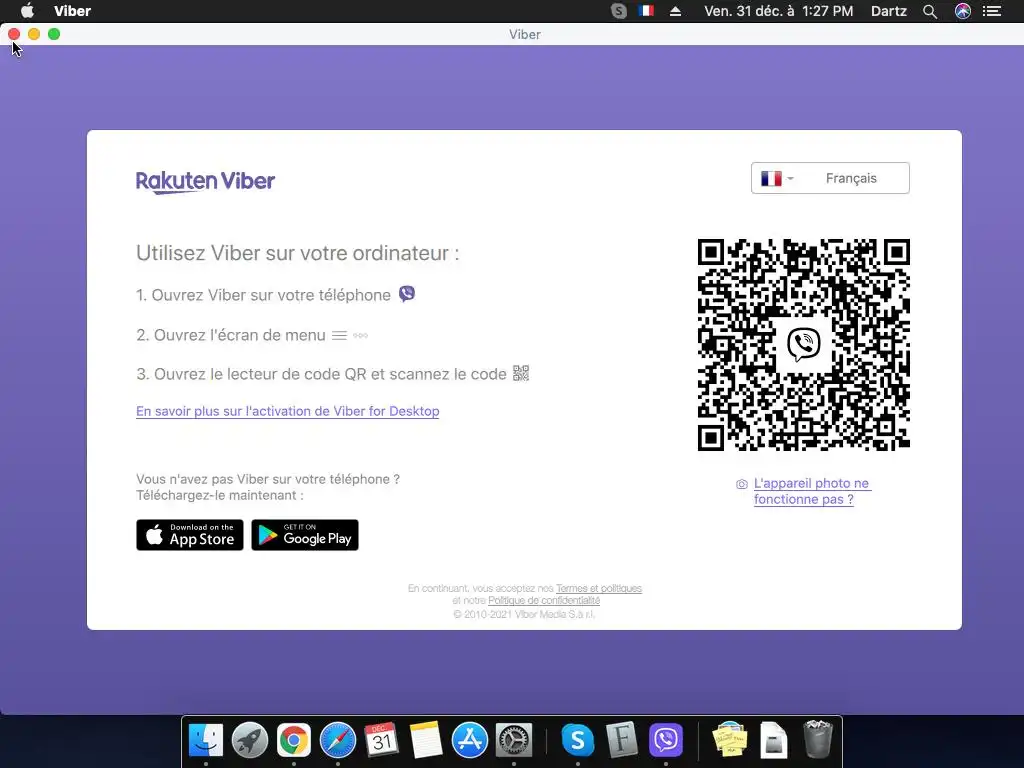
Task: Open Font Book icon in dock
Action: [621, 741]
